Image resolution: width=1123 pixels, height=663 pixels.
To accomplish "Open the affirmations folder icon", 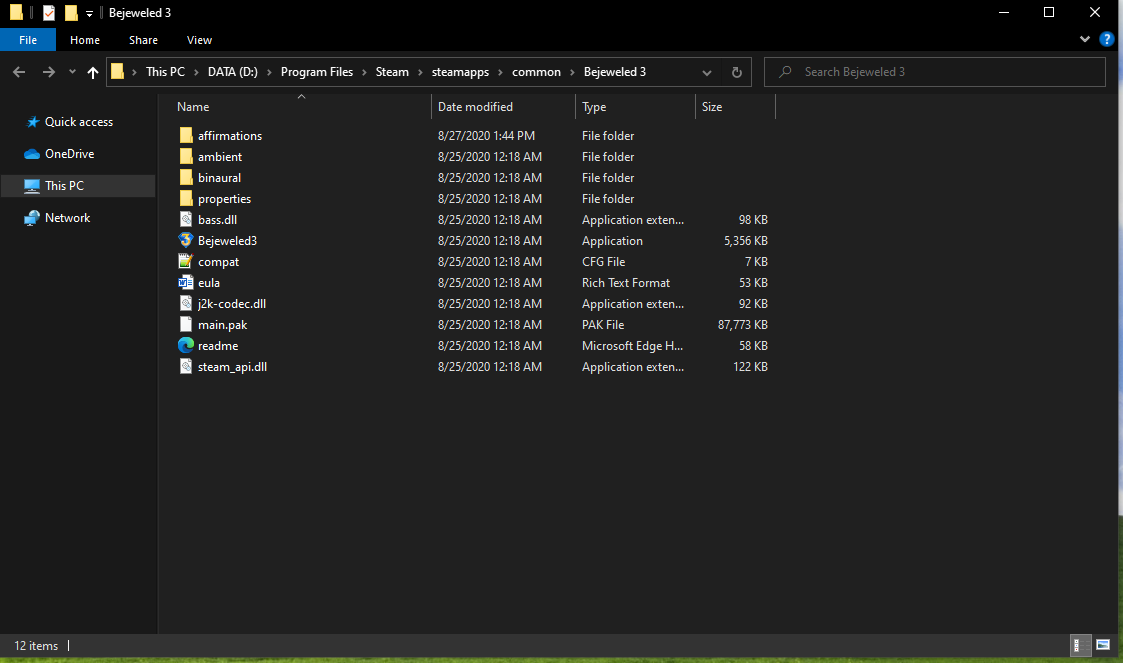I will pyautogui.click(x=185, y=135).
